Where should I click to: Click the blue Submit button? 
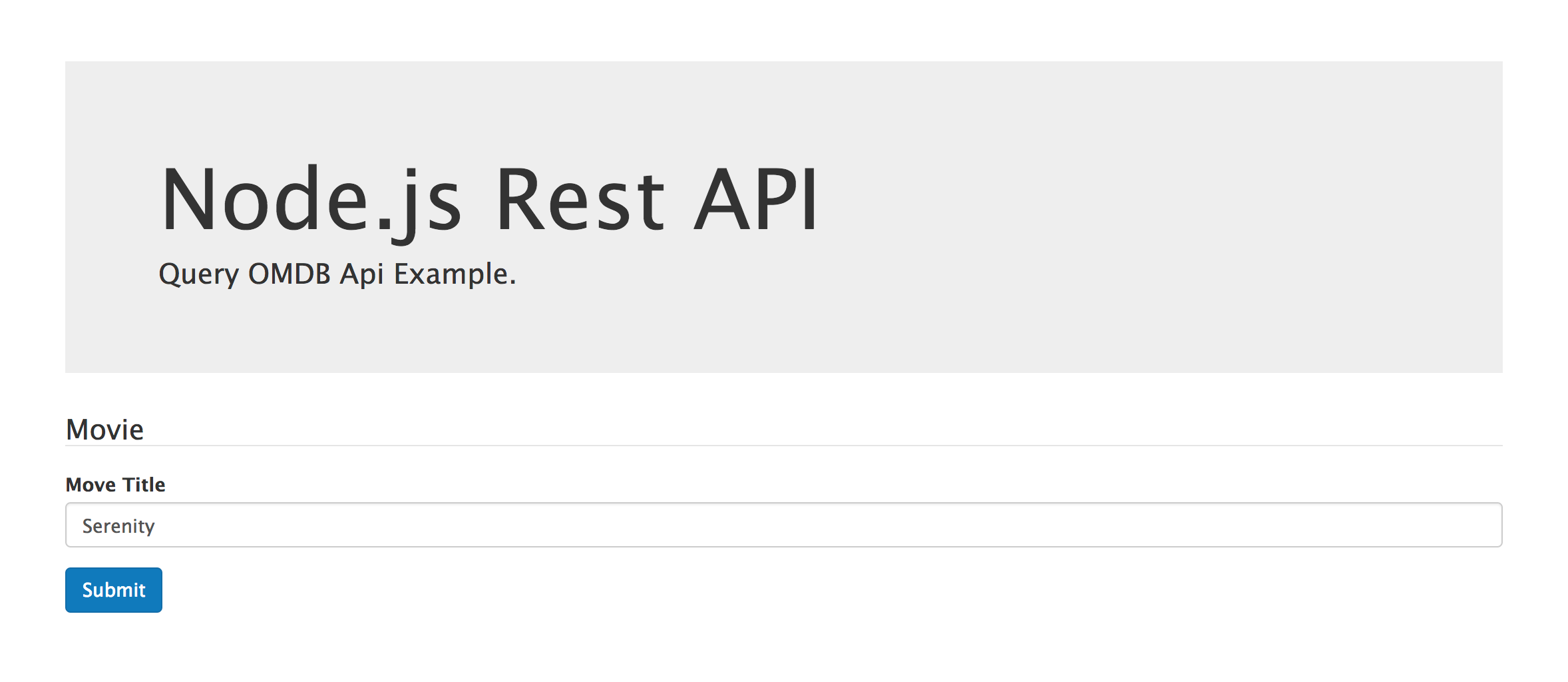[x=113, y=590]
